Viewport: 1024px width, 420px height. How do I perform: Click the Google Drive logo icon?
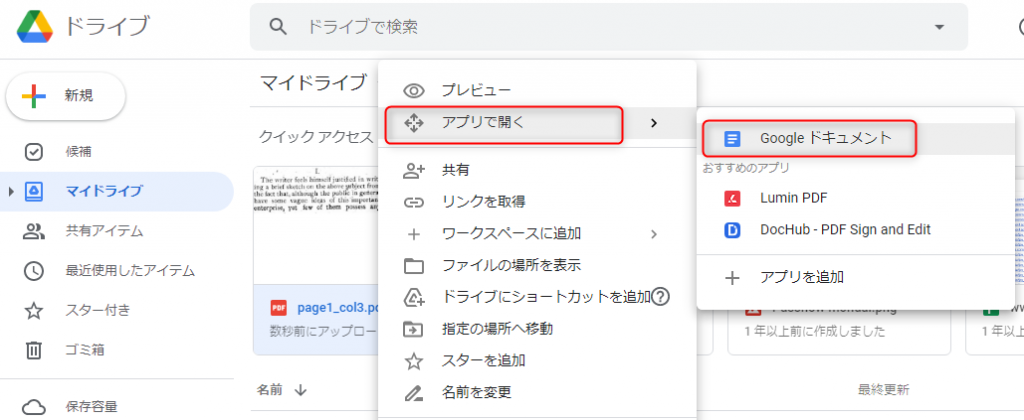[35, 27]
